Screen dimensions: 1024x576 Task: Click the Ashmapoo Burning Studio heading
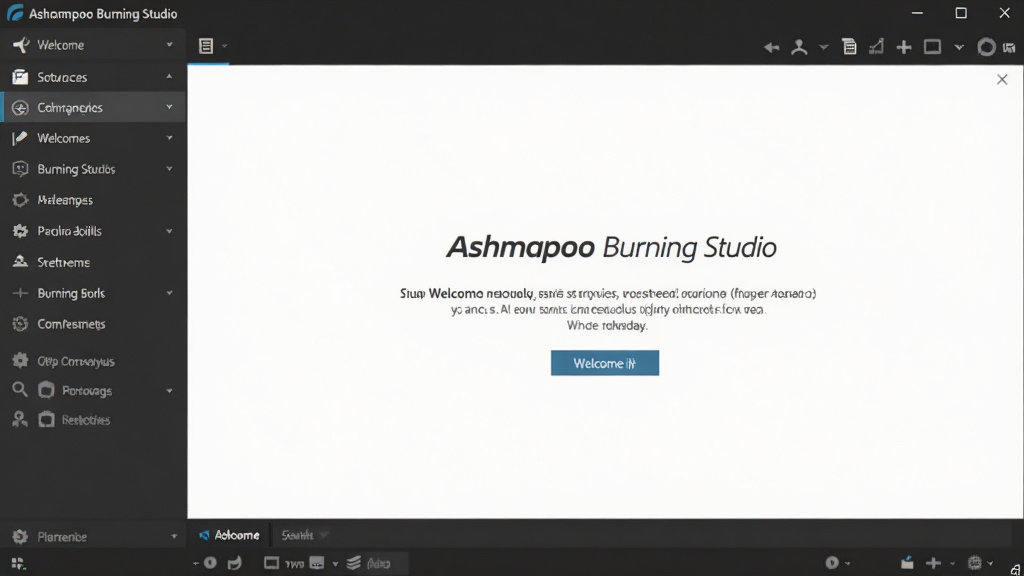pos(611,248)
